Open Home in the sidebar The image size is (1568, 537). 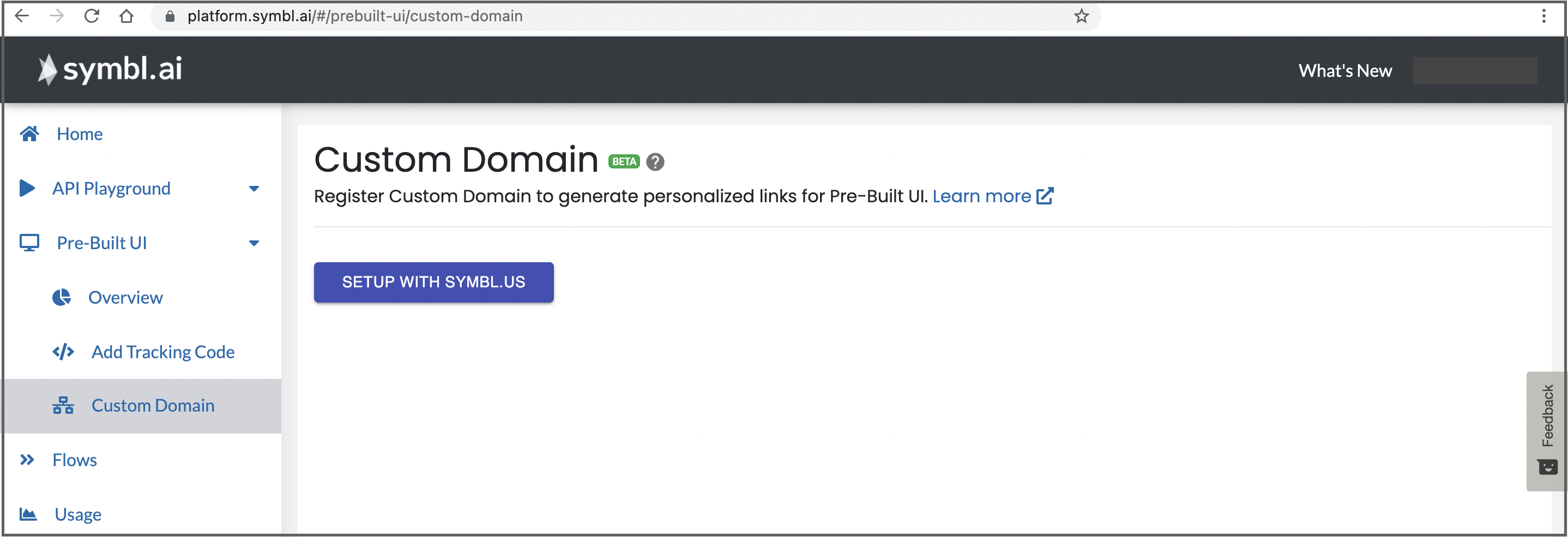click(79, 134)
